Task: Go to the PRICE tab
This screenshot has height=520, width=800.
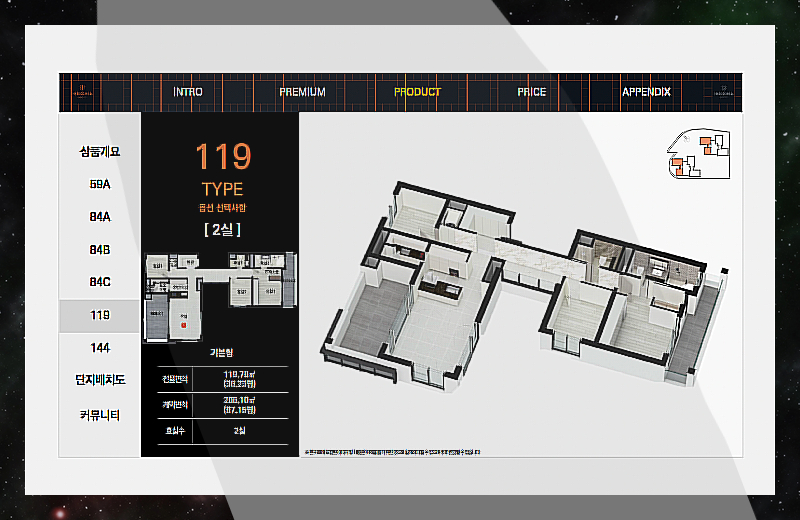Action: 532,92
